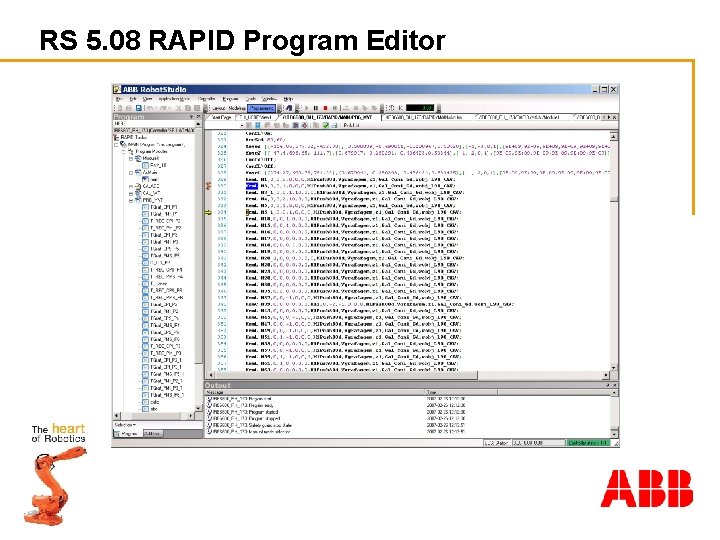
Task: Click the purple editor toolbar icon
Action: (296, 125)
